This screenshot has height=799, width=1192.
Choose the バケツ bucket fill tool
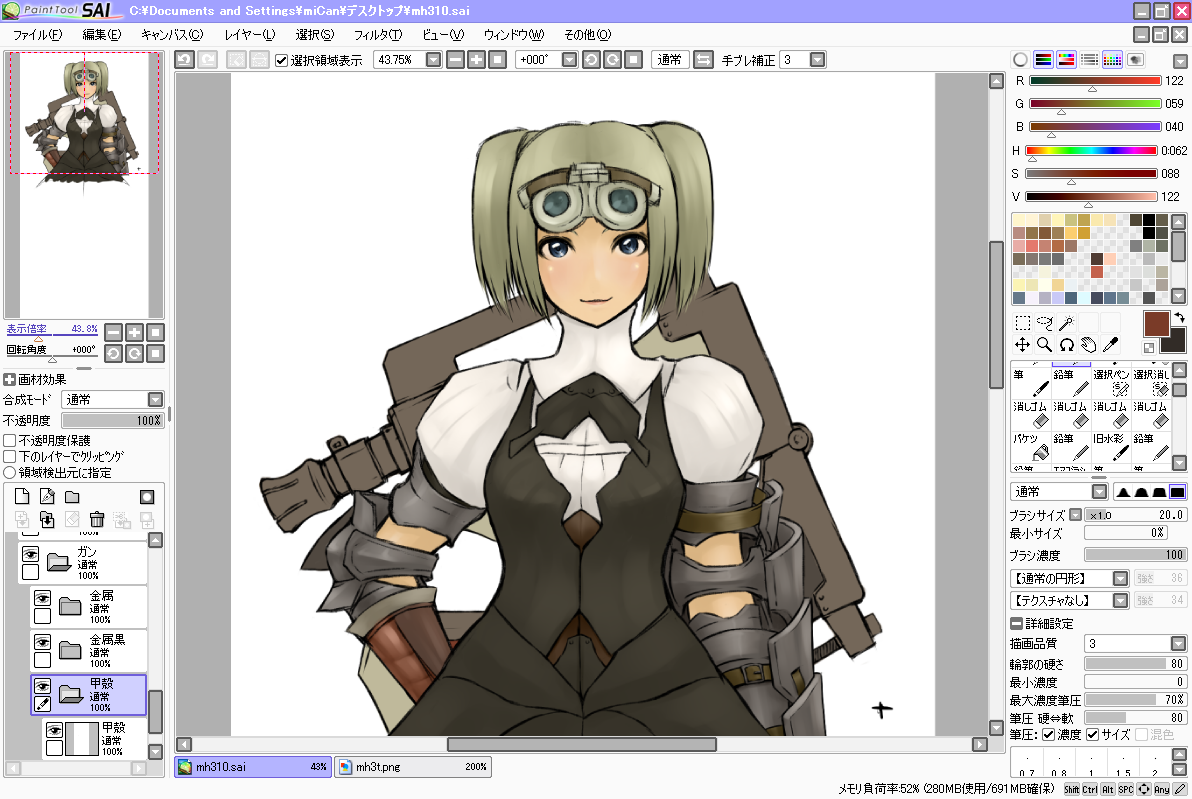click(1031, 447)
